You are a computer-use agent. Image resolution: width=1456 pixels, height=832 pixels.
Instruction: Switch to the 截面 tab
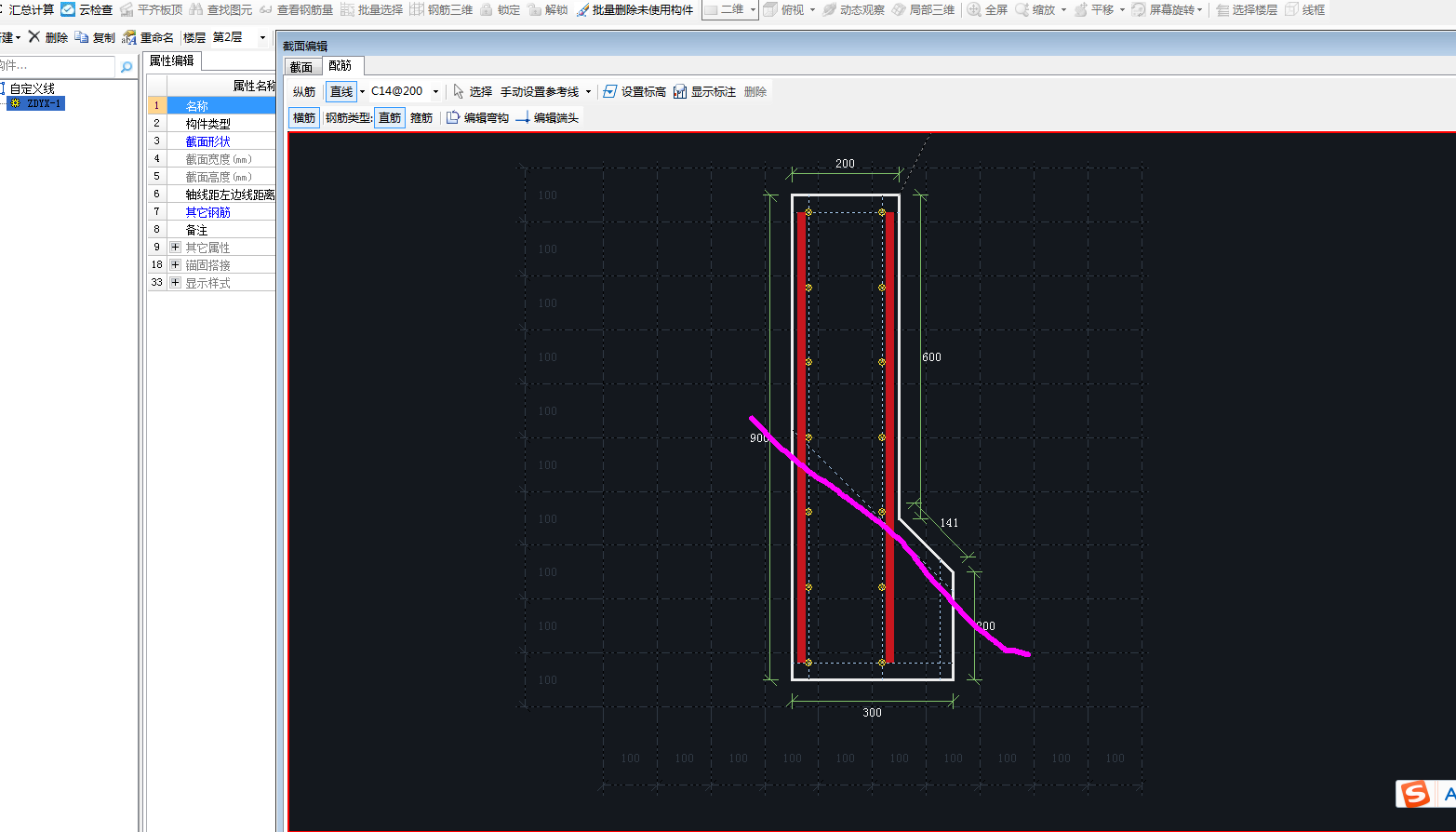click(301, 67)
